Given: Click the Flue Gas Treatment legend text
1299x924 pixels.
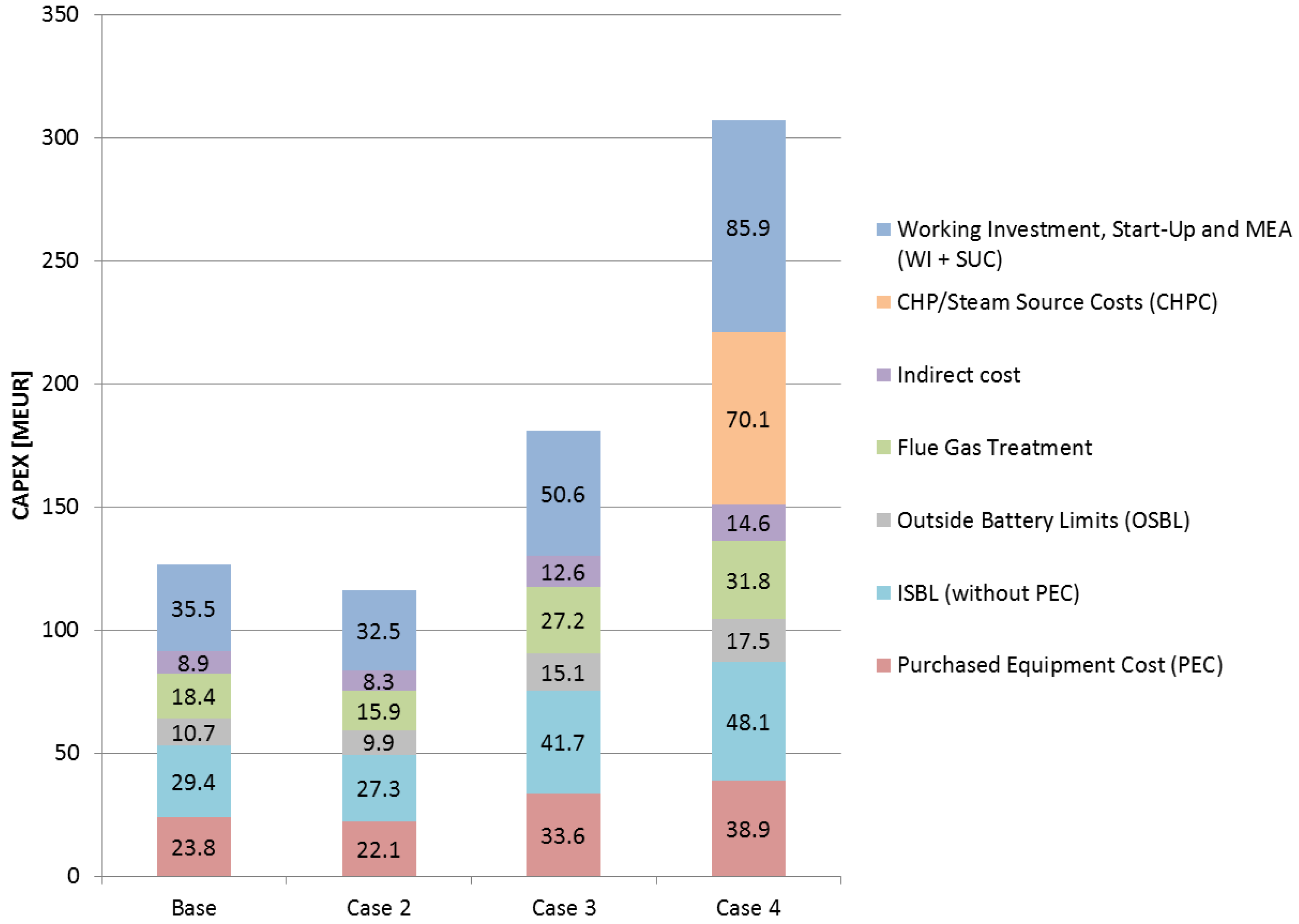Looking at the screenshot, I should [x=994, y=448].
